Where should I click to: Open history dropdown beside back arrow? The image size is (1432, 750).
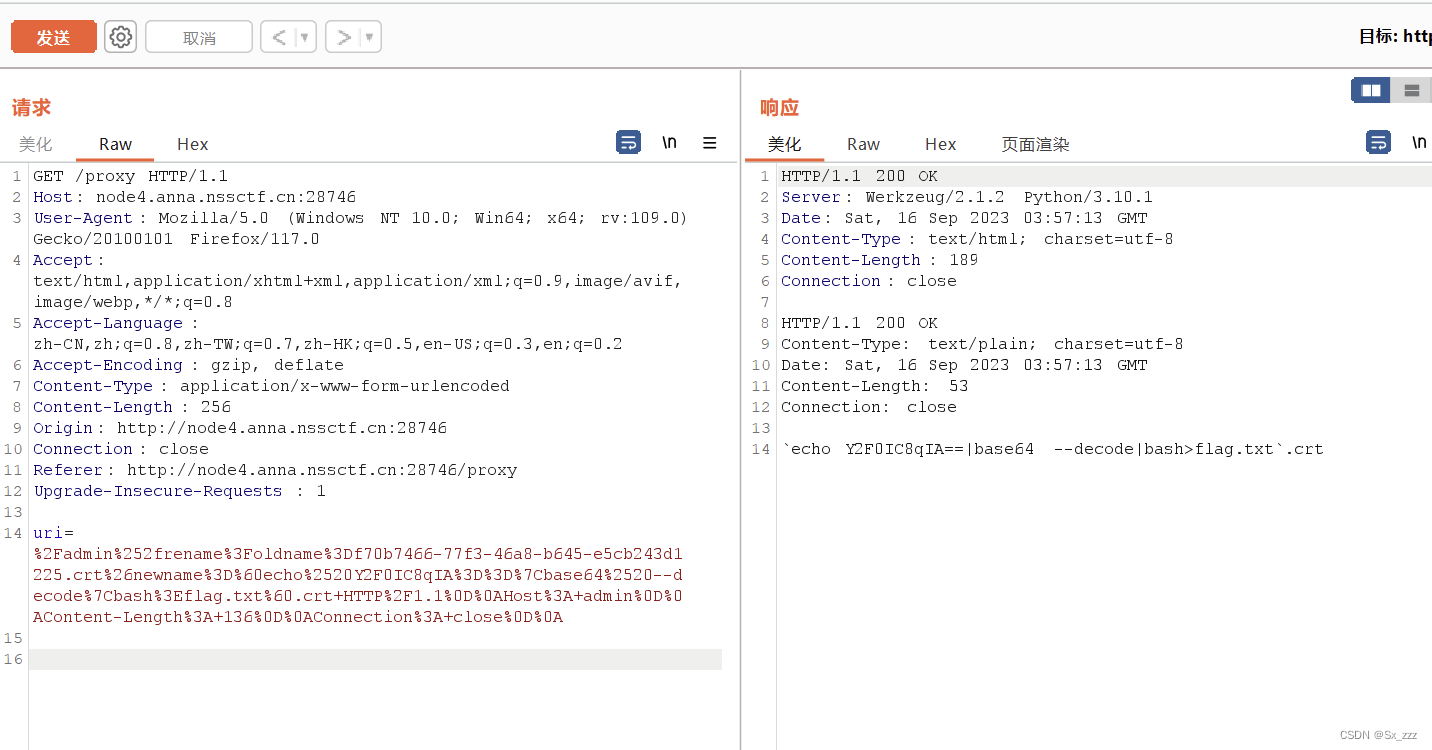305,38
